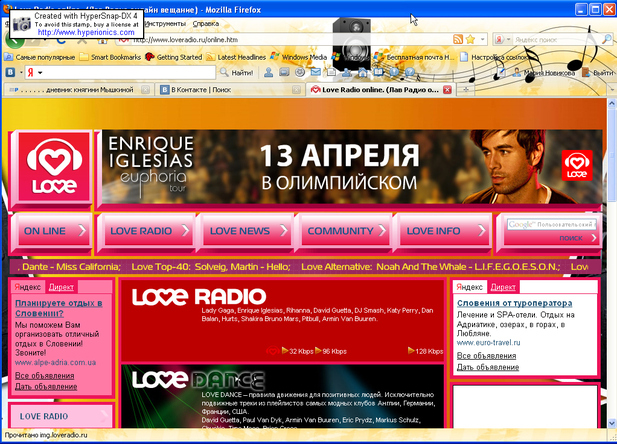Image resolution: width=617 pixels, height=444 pixels.
Task: Click the blue VK 'B' toolbar logo
Action: tap(10, 72)
